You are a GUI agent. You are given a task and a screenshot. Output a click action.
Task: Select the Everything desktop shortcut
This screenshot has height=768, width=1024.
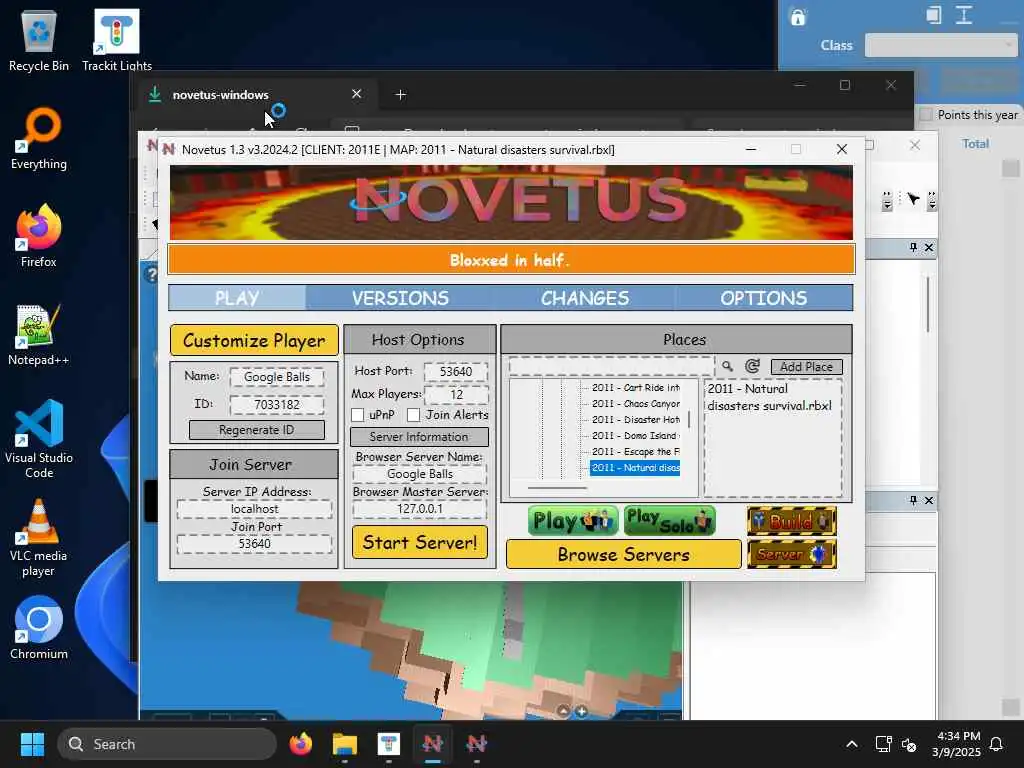click(x=39, y=138)
